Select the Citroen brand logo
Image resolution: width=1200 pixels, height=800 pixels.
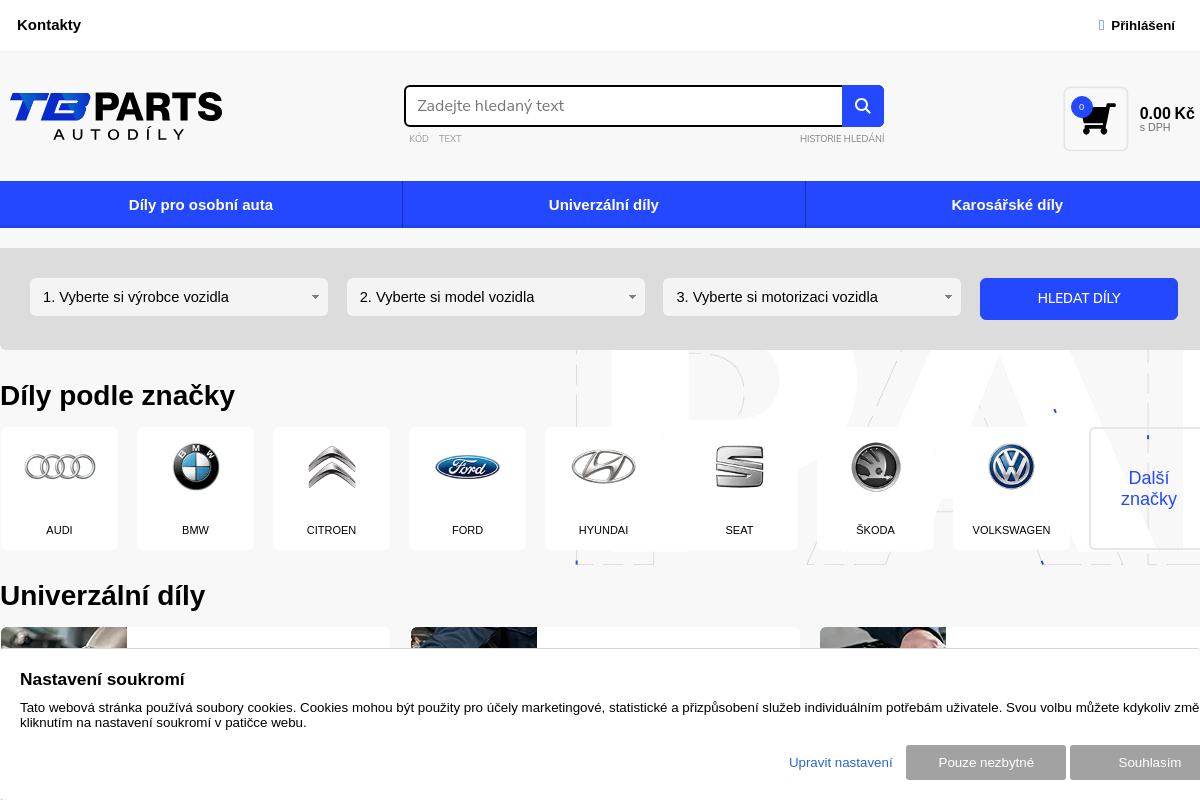(332, 467)
